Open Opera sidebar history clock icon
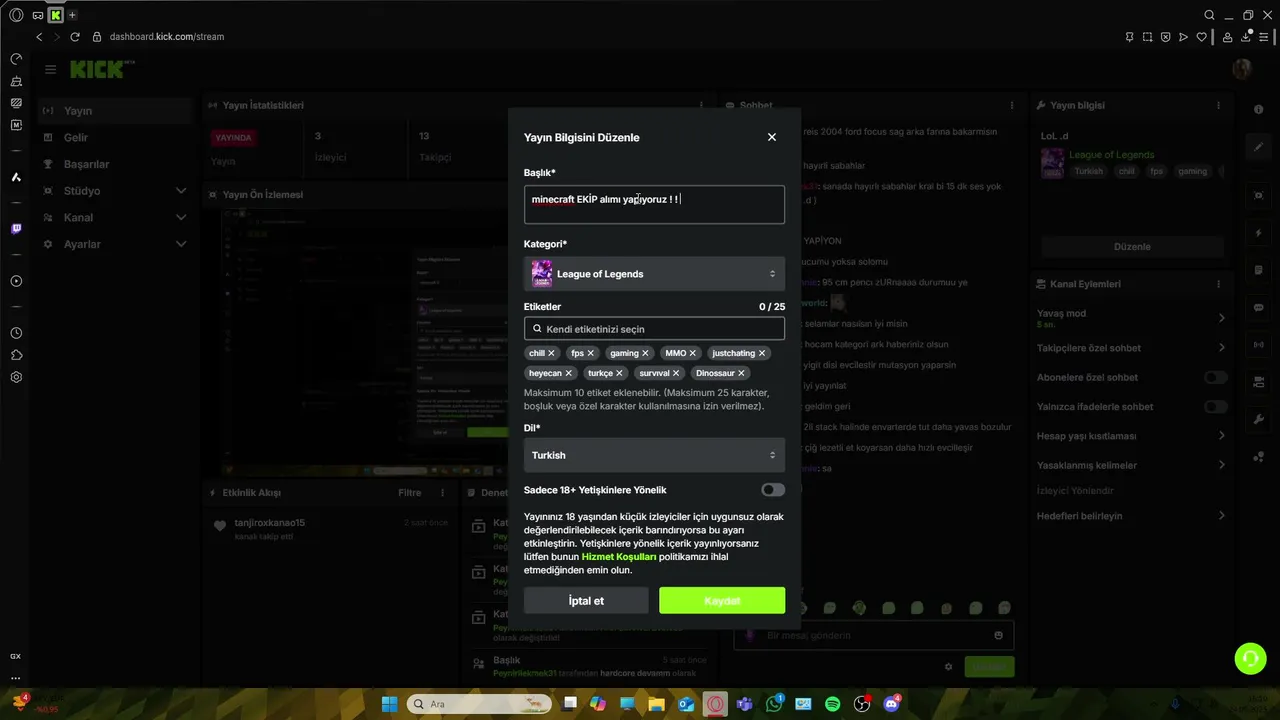This screenshot has height=720, width=1280. click(x=16, y=333)
